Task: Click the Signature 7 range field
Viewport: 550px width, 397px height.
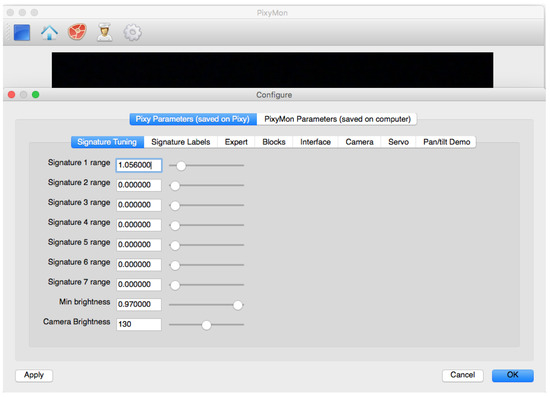Action: 139,284
